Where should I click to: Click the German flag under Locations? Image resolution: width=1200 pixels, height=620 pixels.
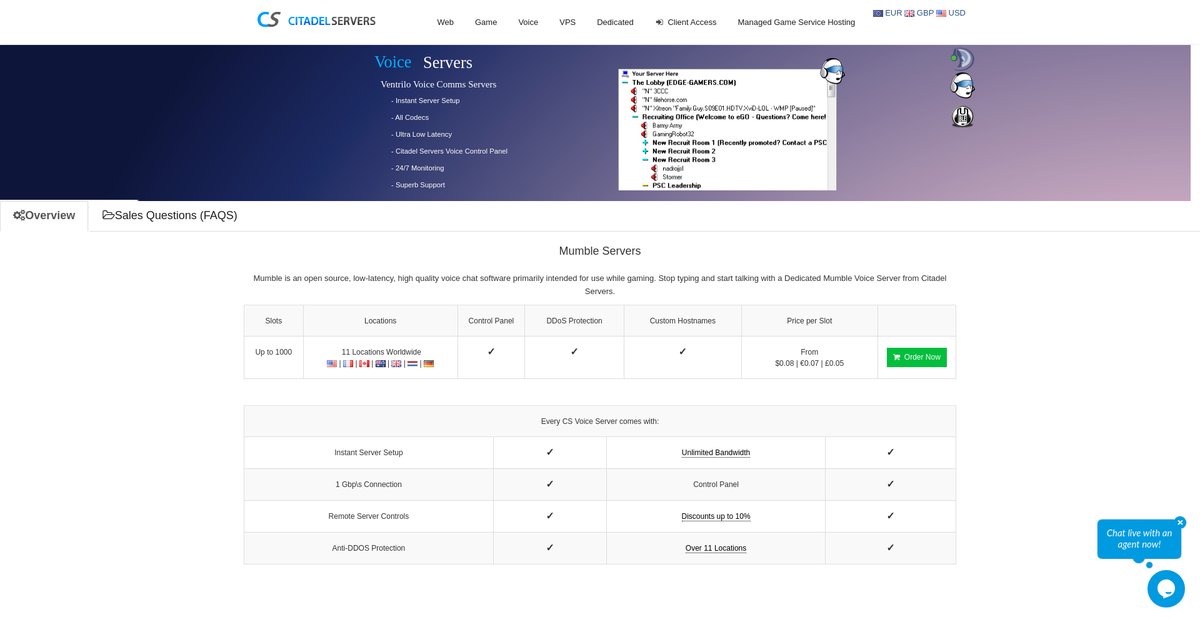pyautogui.click(x=429, y=364)
